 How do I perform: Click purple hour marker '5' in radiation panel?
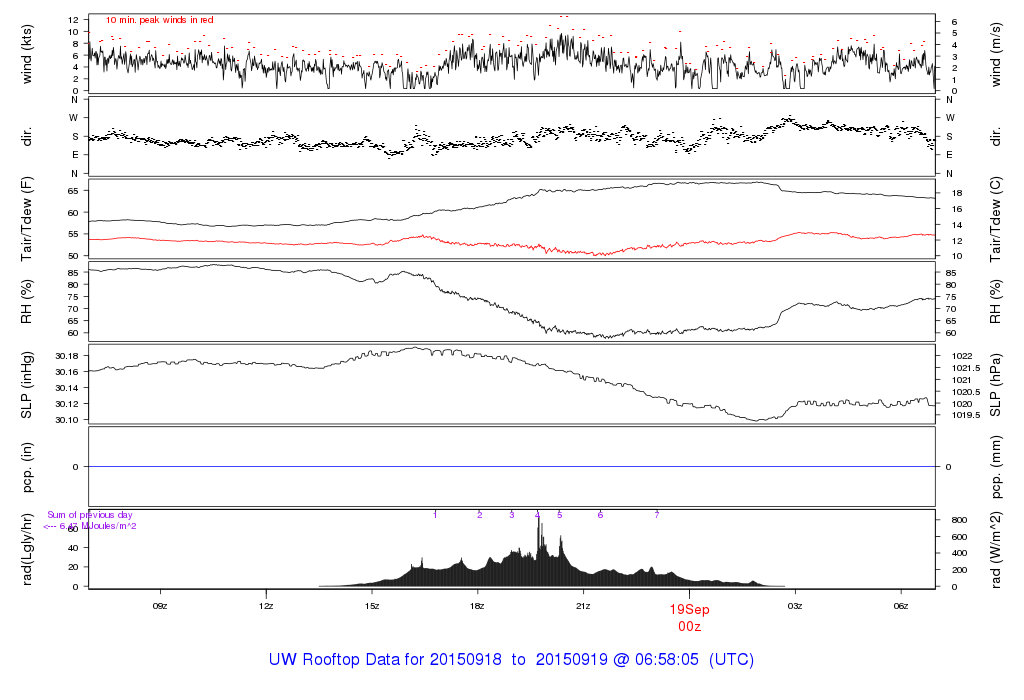(560, 515)
